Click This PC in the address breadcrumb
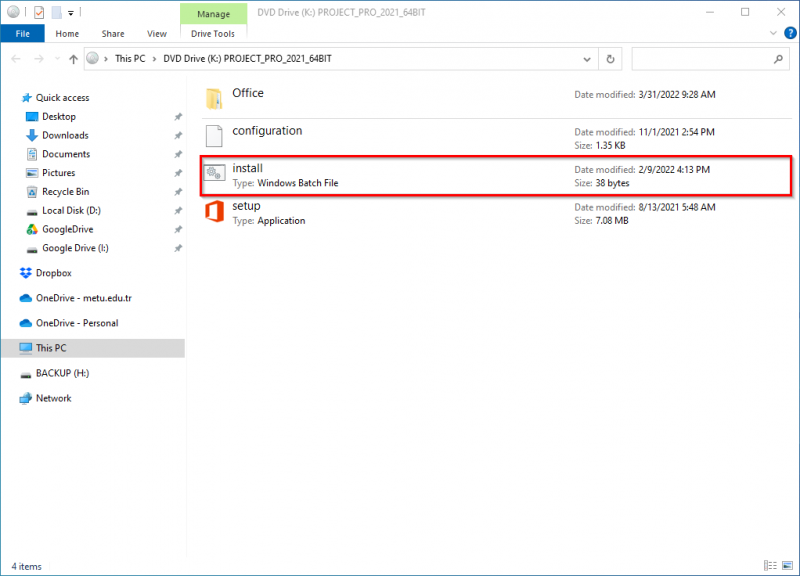Screen dimensions: 800x576 130,59
